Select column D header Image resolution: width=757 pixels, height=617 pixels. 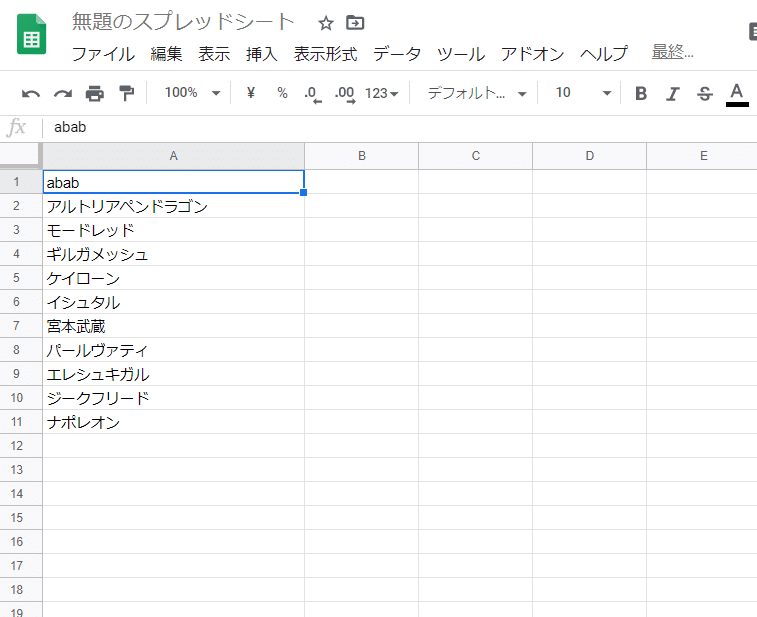[589, 156]
